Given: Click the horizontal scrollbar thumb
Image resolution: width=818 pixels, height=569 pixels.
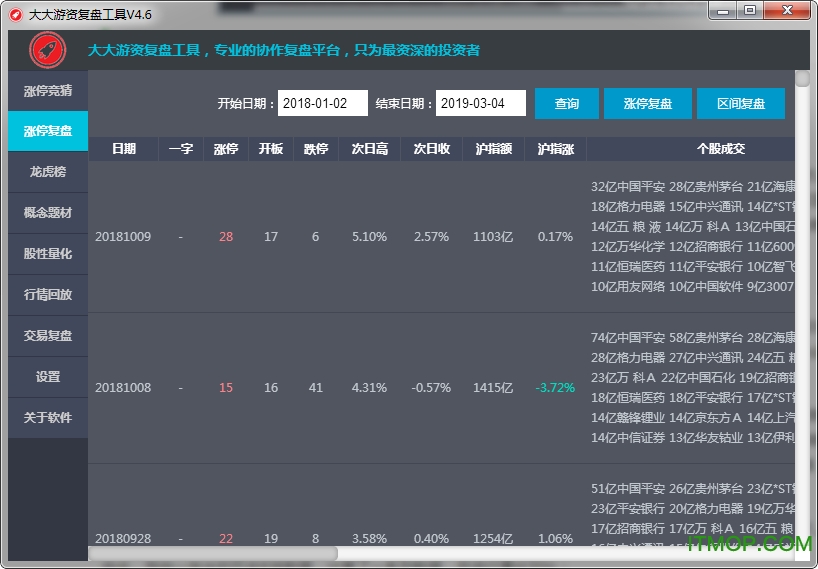Looking at the screenshot, I should 213,553.
